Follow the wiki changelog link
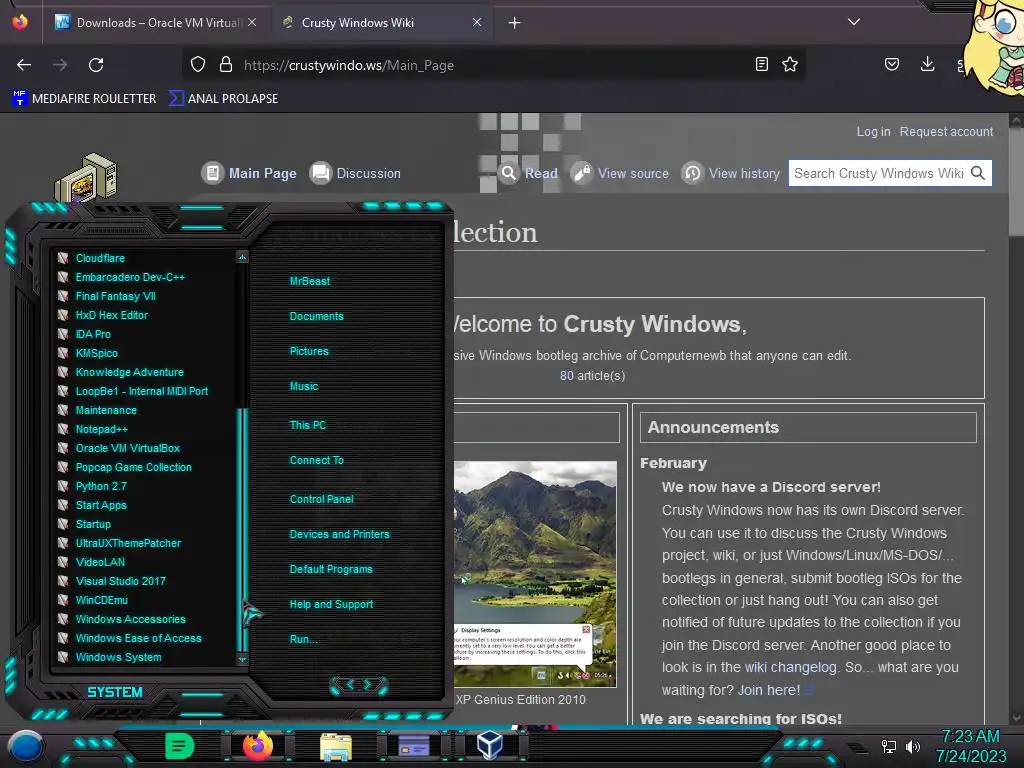The width and height of the screenshot is (1024, 768). point(790,667)
